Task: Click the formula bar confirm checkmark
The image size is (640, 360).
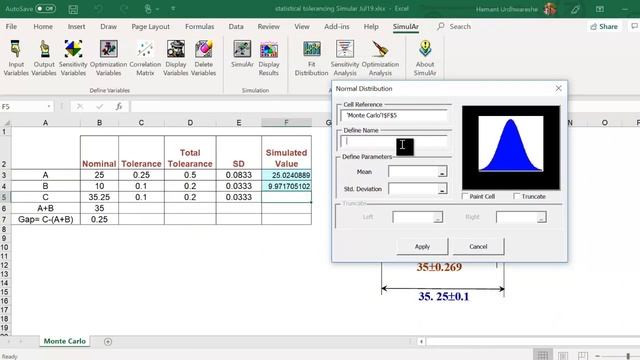Action: 100,107
